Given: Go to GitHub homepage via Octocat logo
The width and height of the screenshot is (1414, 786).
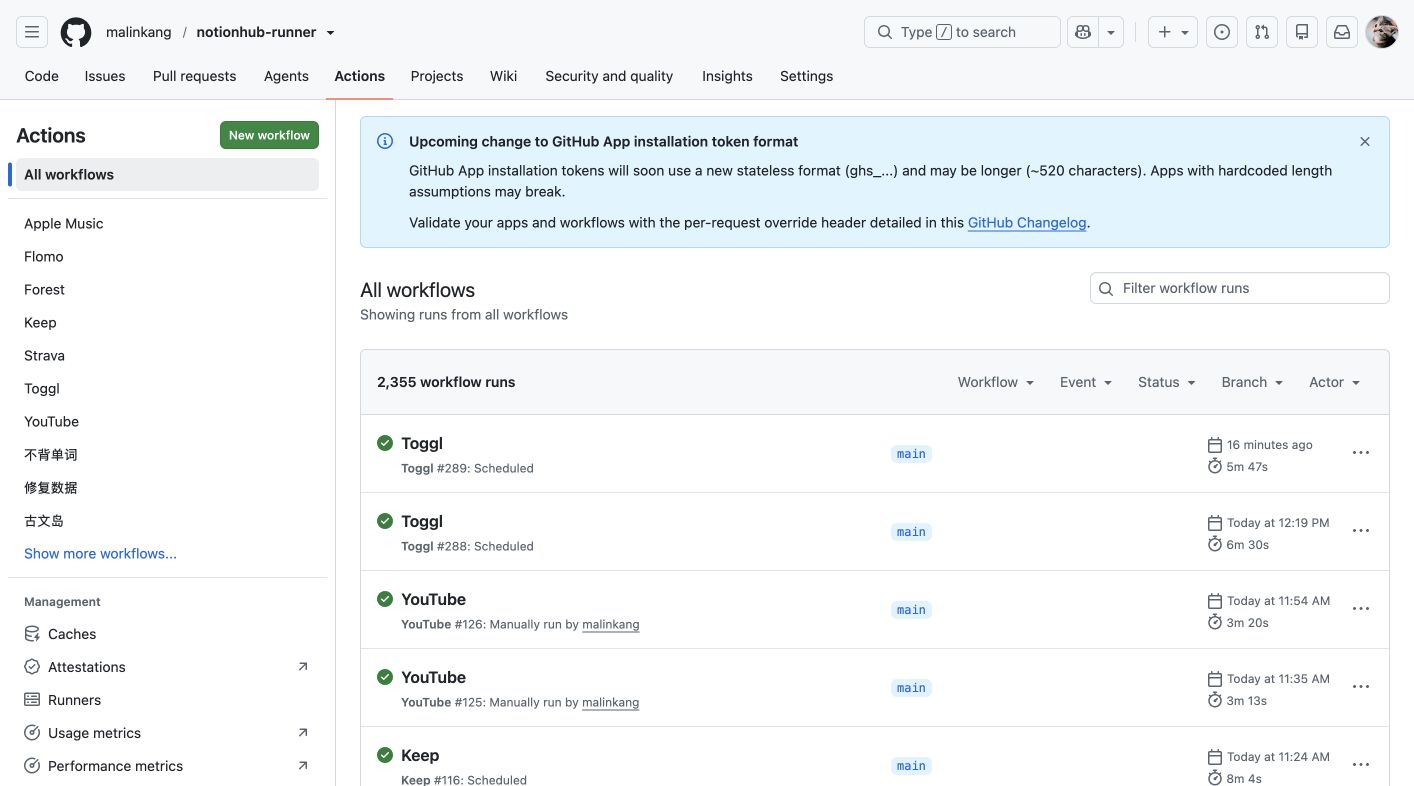Looking at the screenshot, I should coord(76,32).
